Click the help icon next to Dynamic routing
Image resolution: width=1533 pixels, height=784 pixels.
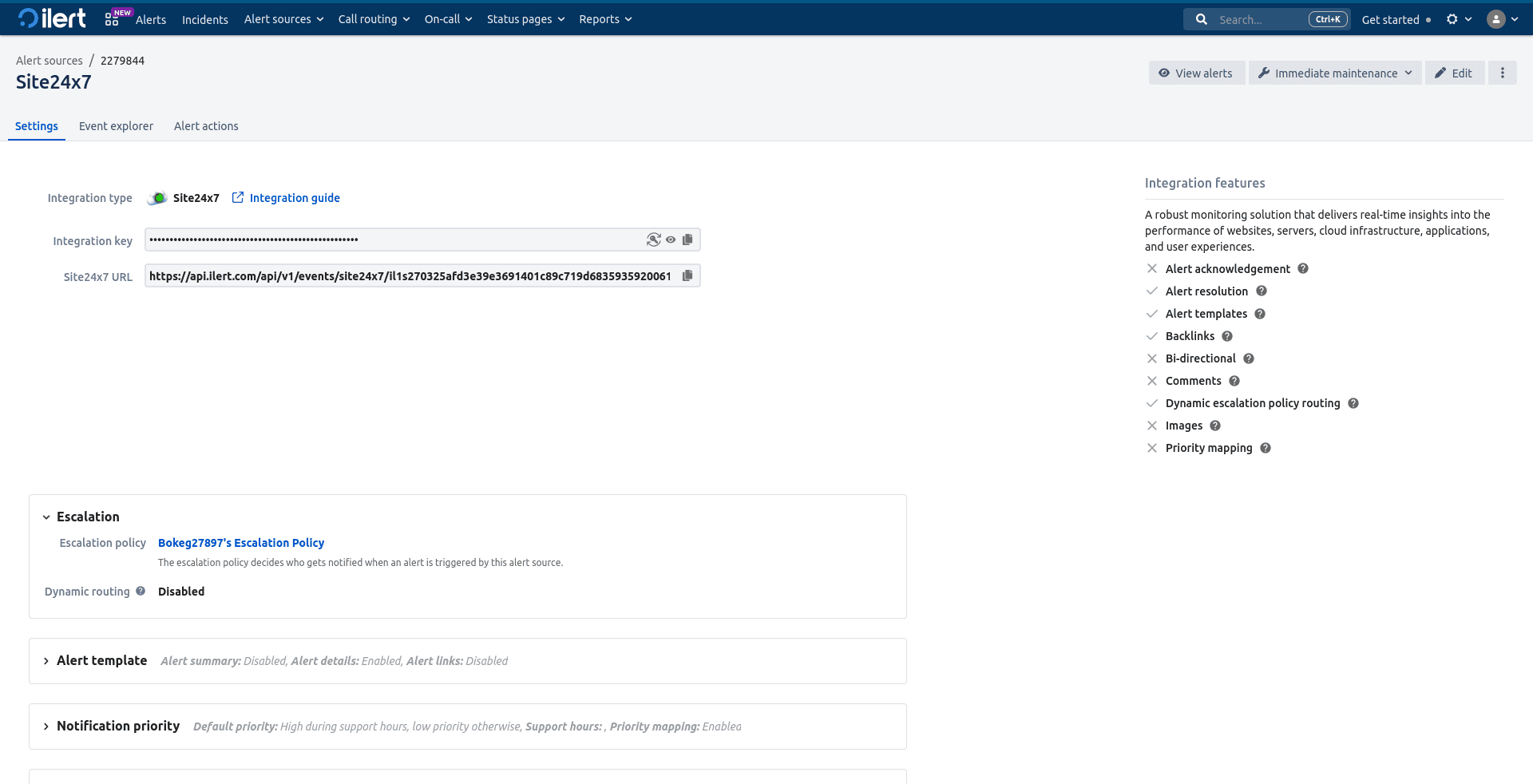pos(141,591)
